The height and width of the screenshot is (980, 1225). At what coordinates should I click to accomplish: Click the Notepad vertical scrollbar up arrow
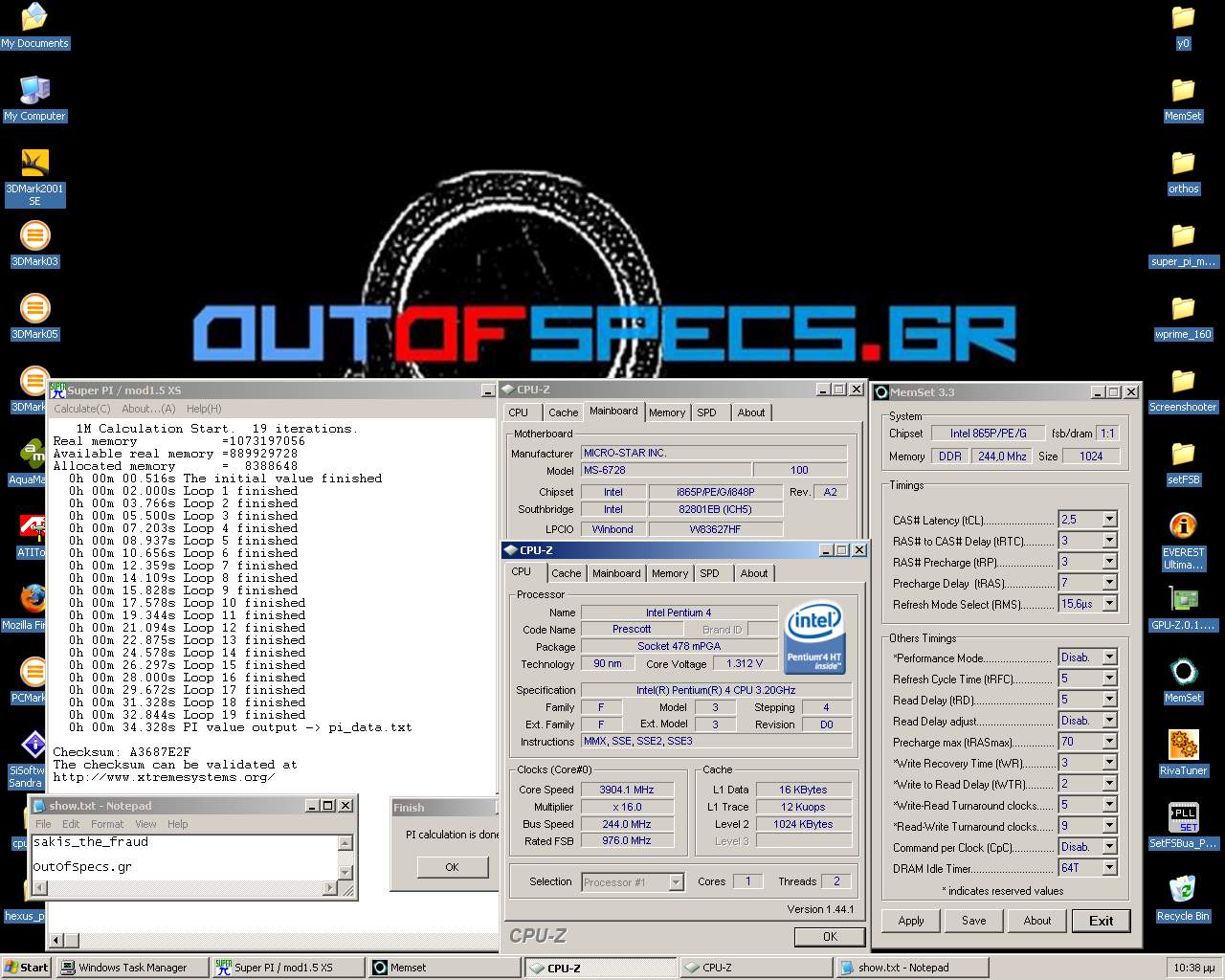(x=346, y=843)
